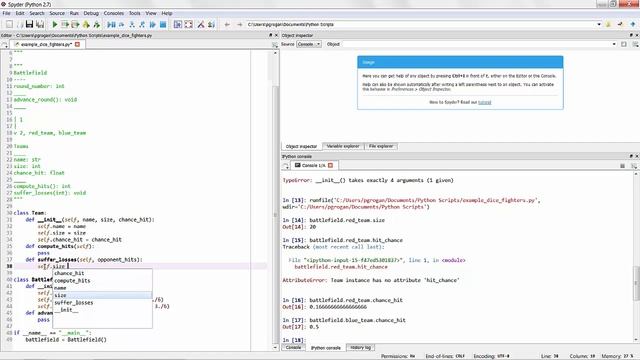The height and width of the screenshot is (360, 640).
Task: Open Preferences tools icon
Action: (201, 24)
